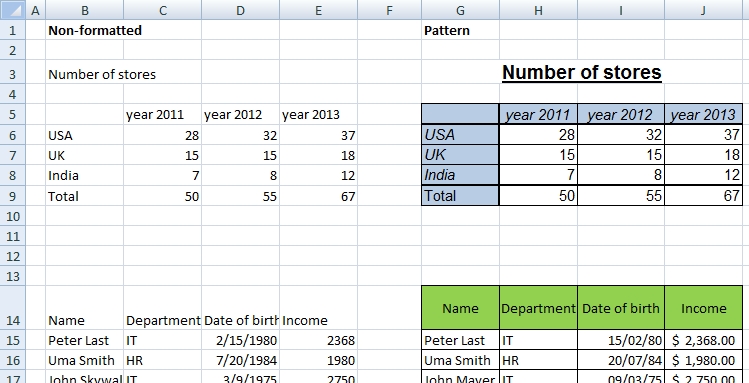Viewport: 749px width, 383px height.
Task: Click 'Income' cell in column E
Action: pos(319,308)
